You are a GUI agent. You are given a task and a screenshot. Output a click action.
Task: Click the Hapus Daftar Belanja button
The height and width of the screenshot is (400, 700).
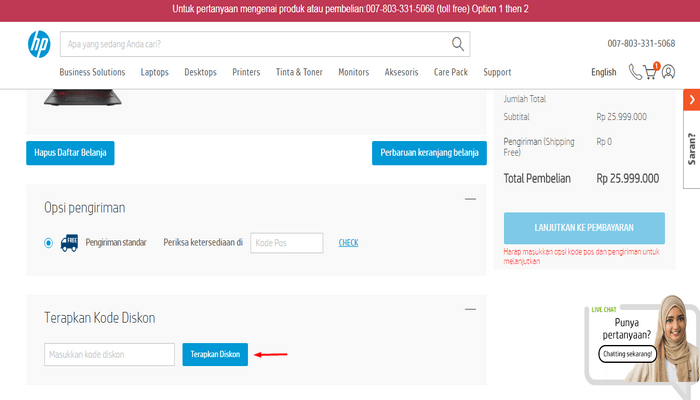pyautogui.click(x=70, y=153)
